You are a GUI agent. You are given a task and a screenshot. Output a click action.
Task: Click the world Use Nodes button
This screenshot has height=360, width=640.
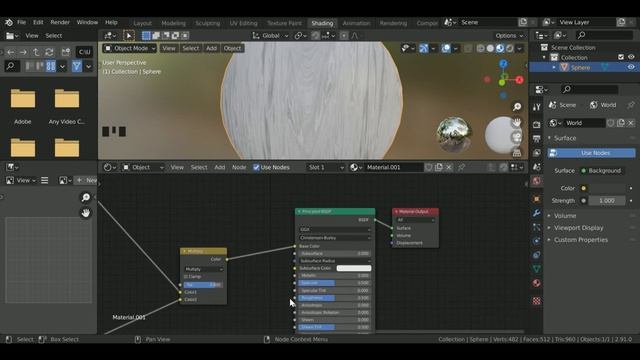tap(591, 153)
